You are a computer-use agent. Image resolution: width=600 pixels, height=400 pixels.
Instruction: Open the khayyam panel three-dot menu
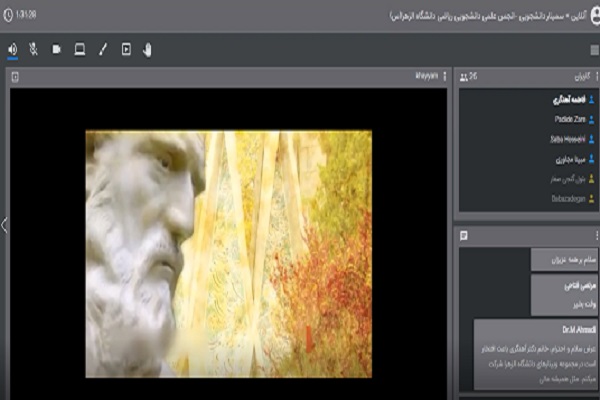coord(445,76)
